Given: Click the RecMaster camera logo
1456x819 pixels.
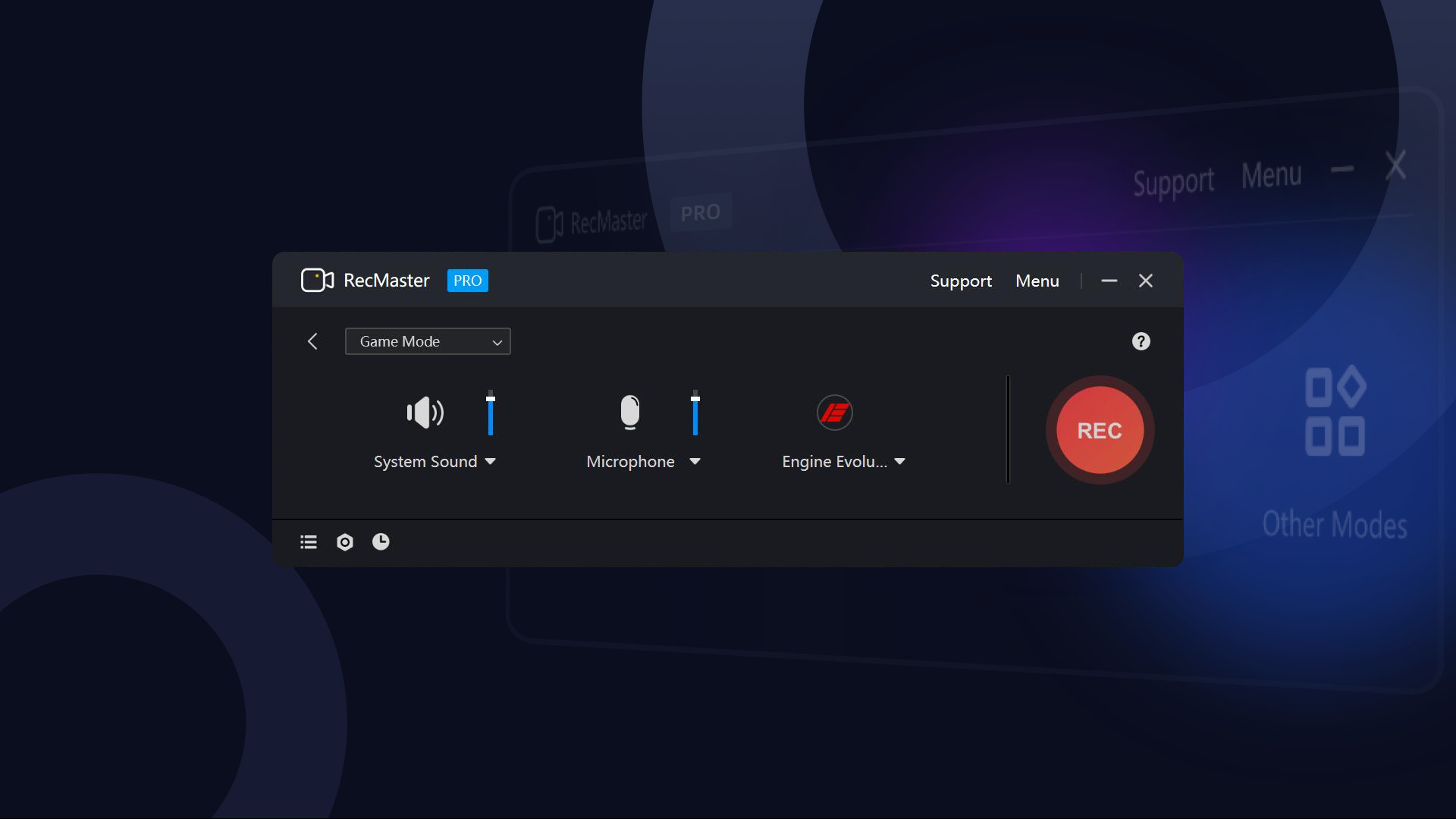Looking at the screenshot, I should pyautogui.click(x=316, y=280).
